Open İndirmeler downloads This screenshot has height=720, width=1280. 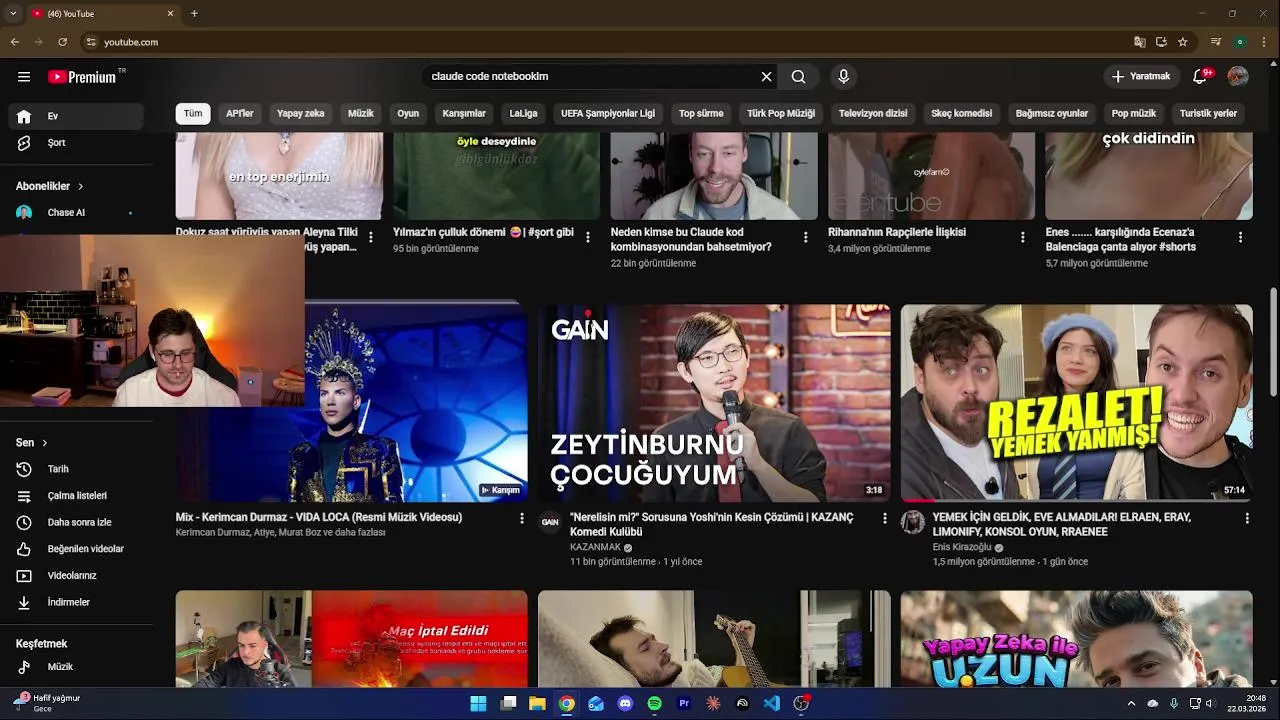(x=78, y=602)
